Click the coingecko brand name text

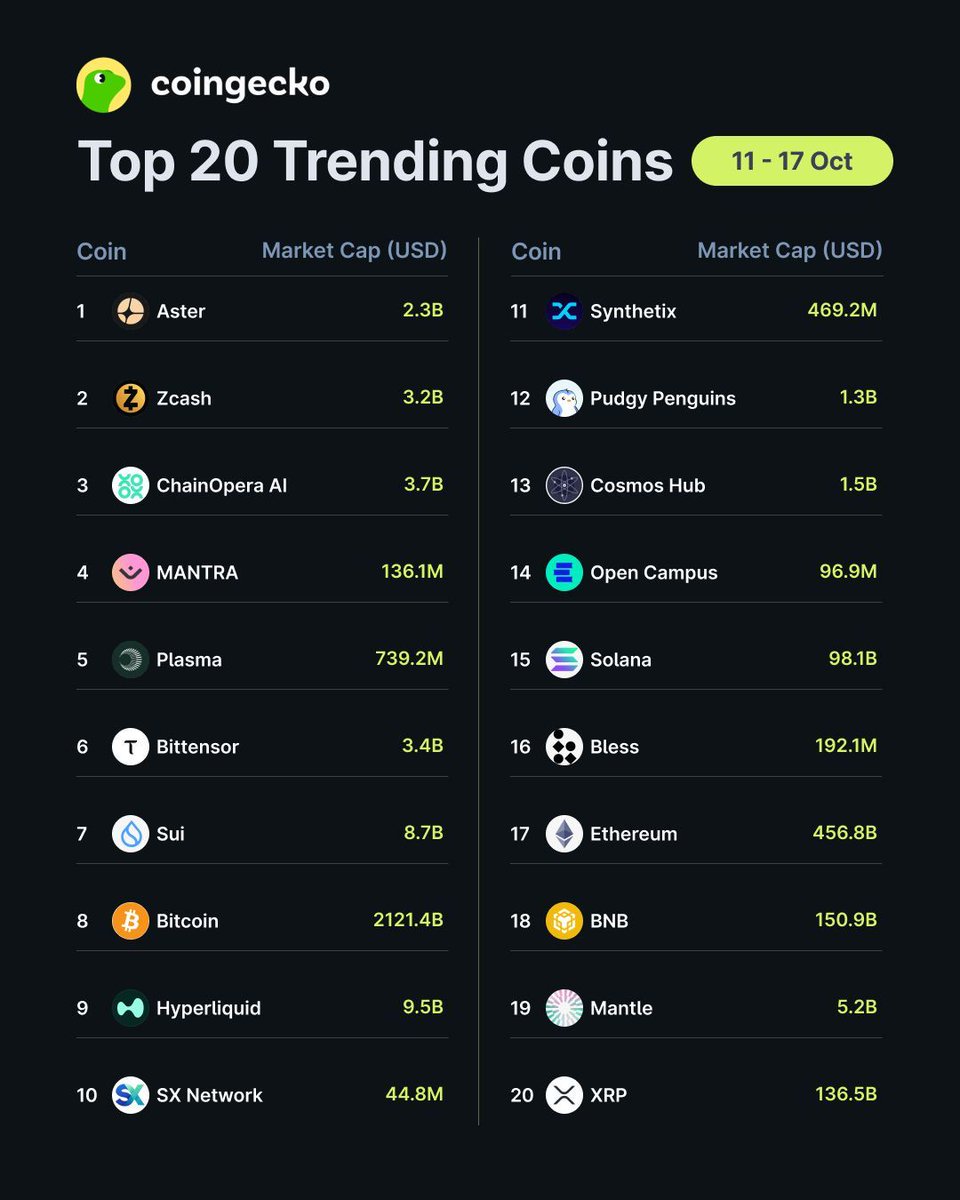tap(240, 85)
